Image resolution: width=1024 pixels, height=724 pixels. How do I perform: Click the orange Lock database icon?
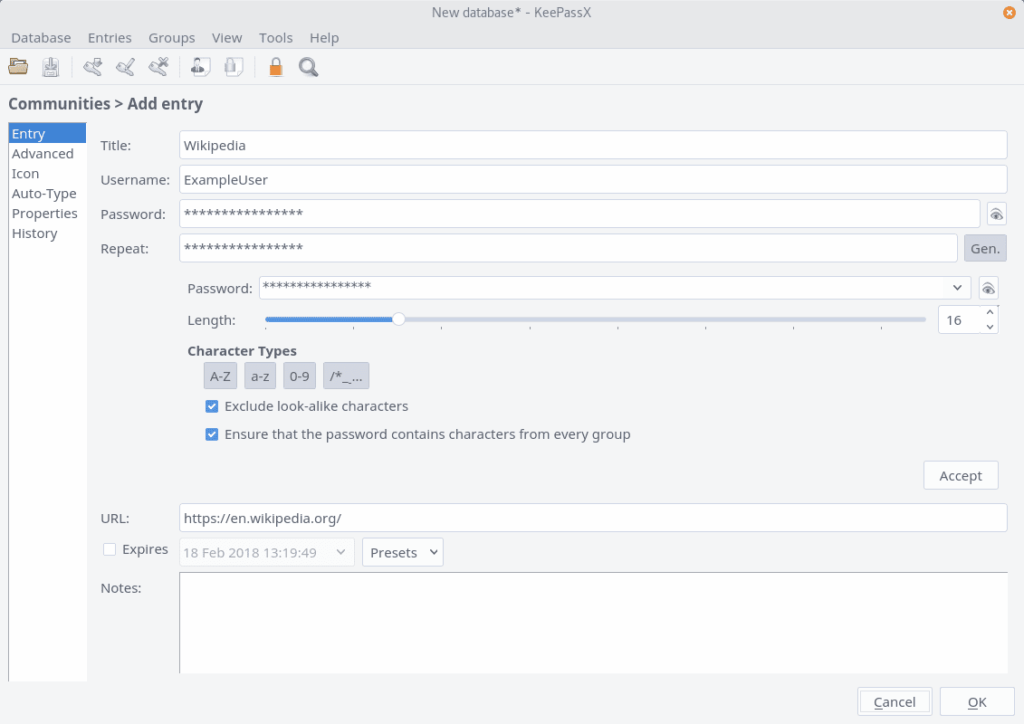[x=275, y=68]
